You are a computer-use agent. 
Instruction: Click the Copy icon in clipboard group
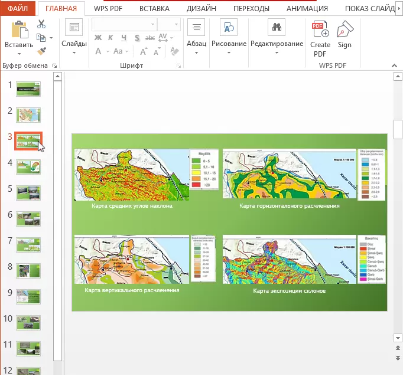[x=41, y=38]
